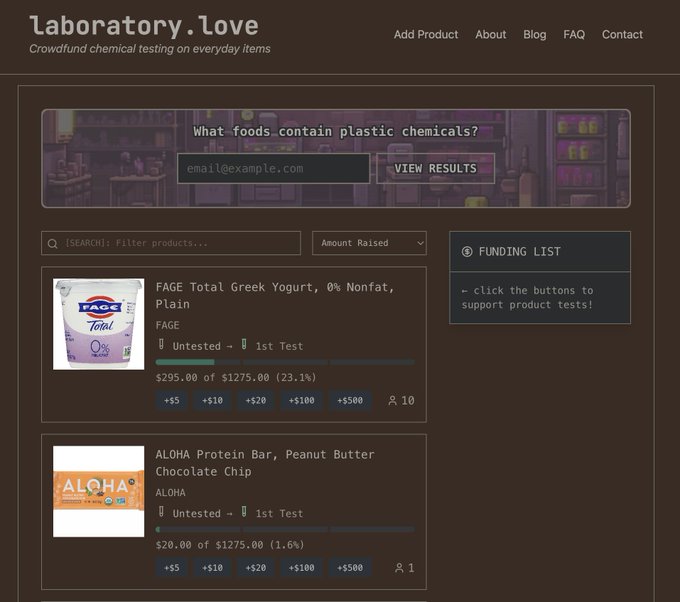Open the Amount Raised sort dropdown

[x=369, y=243]
